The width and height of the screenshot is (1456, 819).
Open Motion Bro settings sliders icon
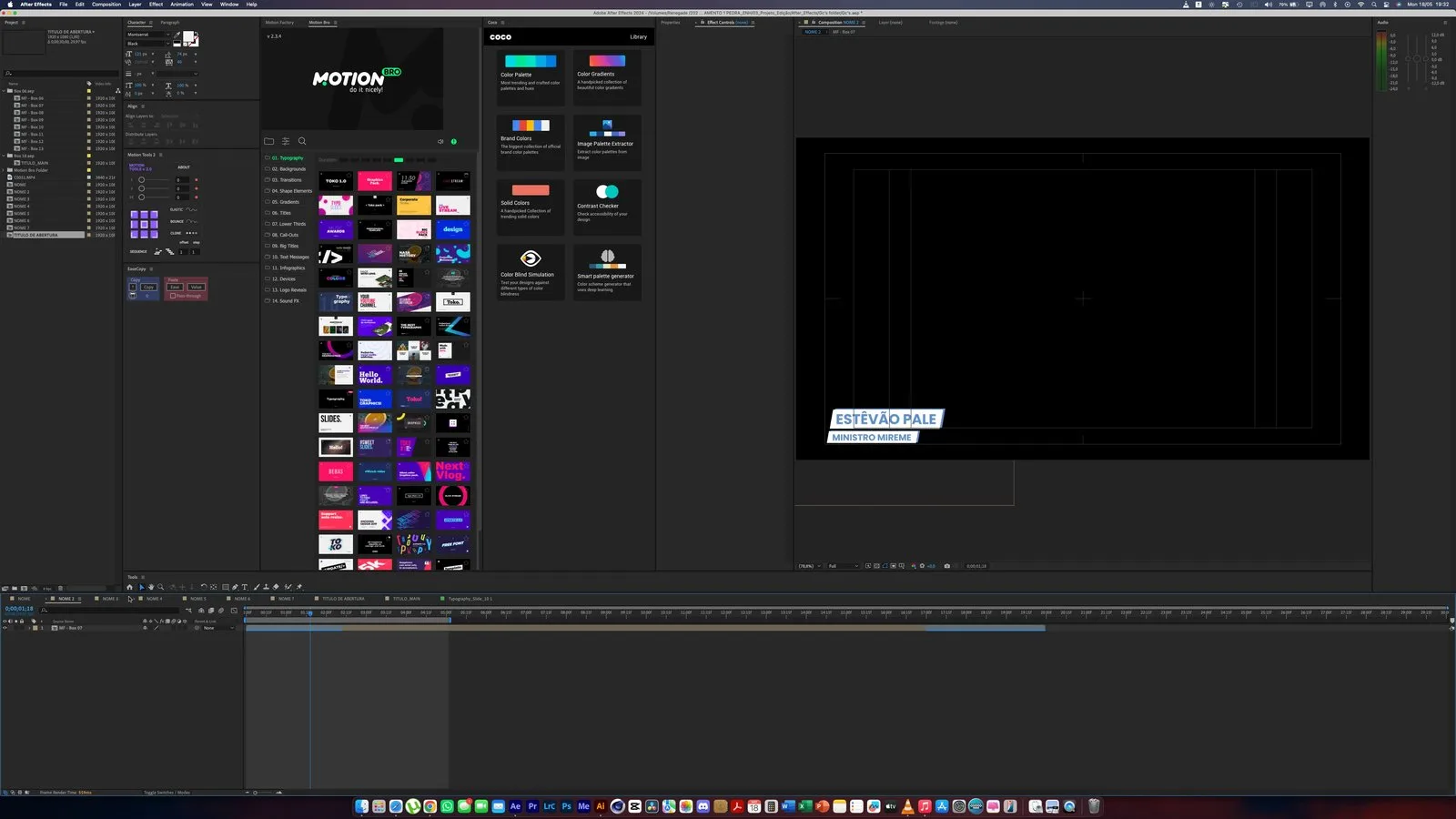286,141
